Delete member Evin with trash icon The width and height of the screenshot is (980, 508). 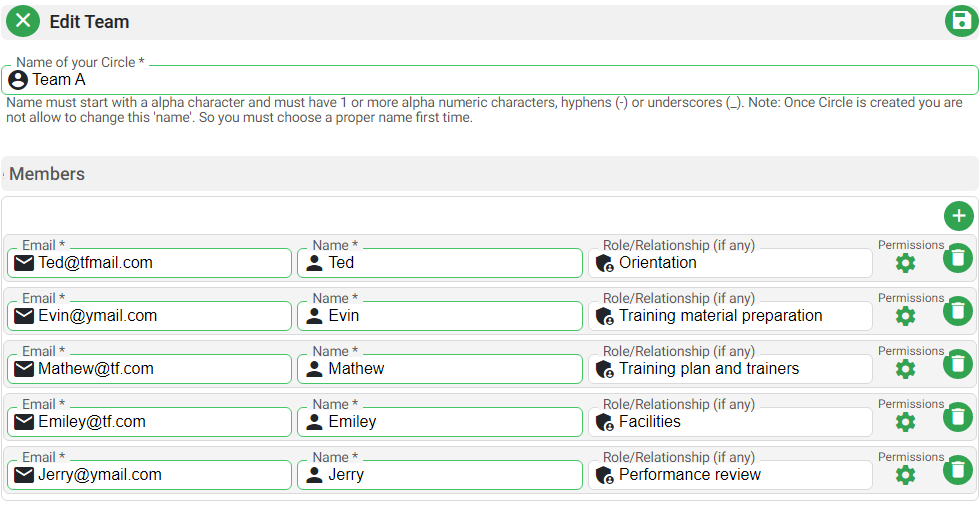(x=958, y=312)
